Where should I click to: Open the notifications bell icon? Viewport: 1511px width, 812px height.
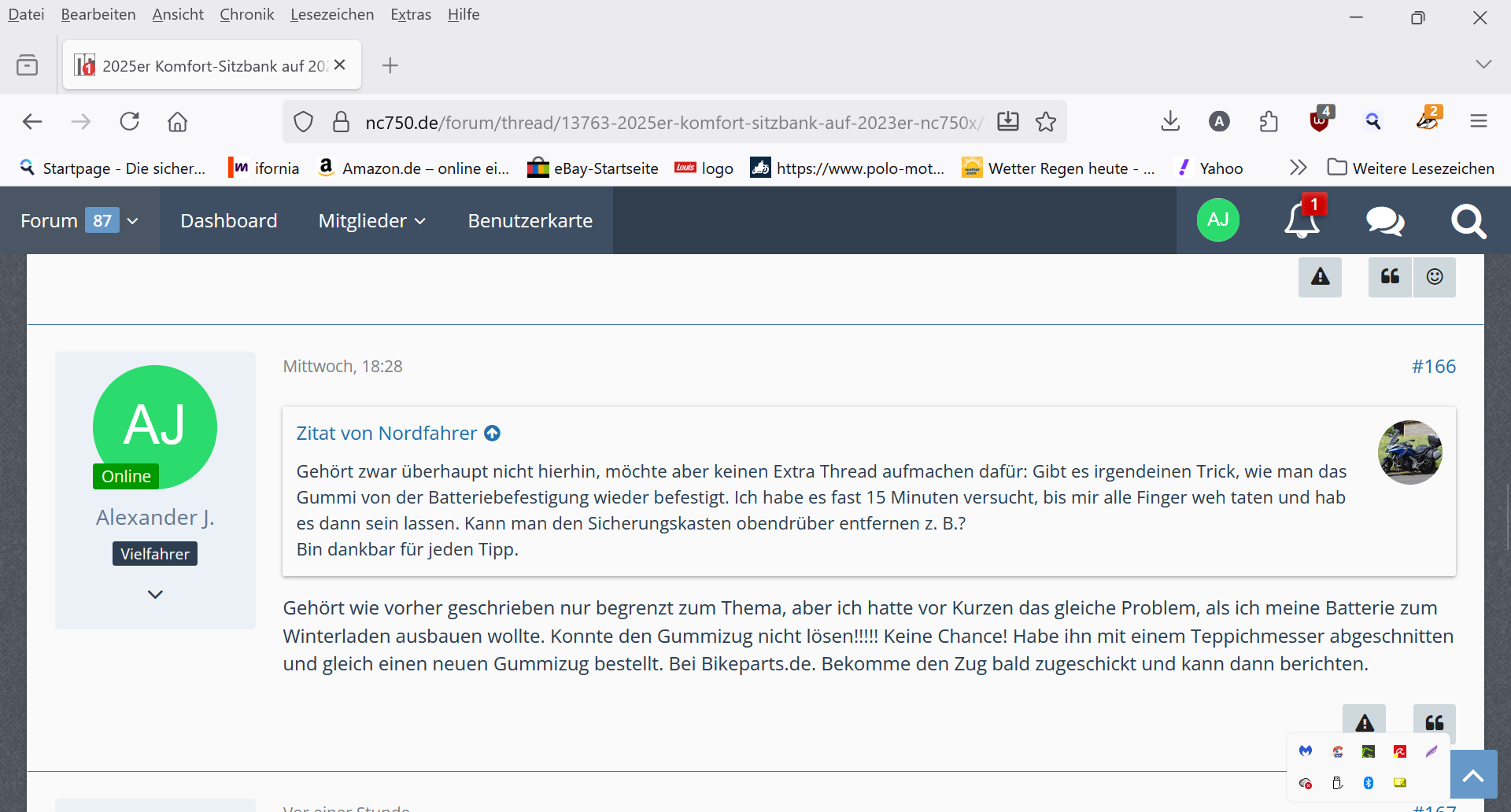click(x=1302, y=220)
